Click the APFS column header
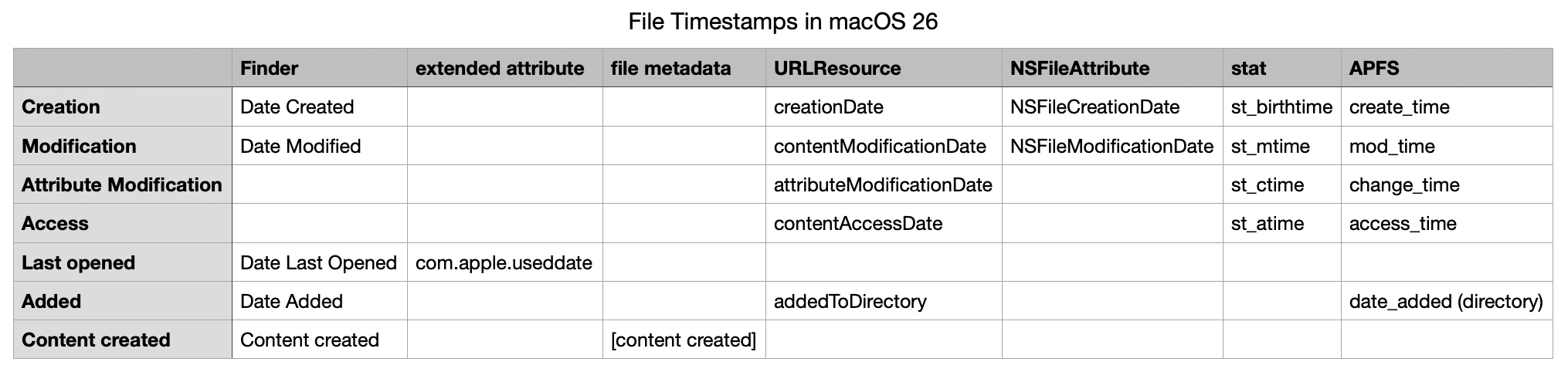Screen dimensions: 1568x372 point(1373,69)
